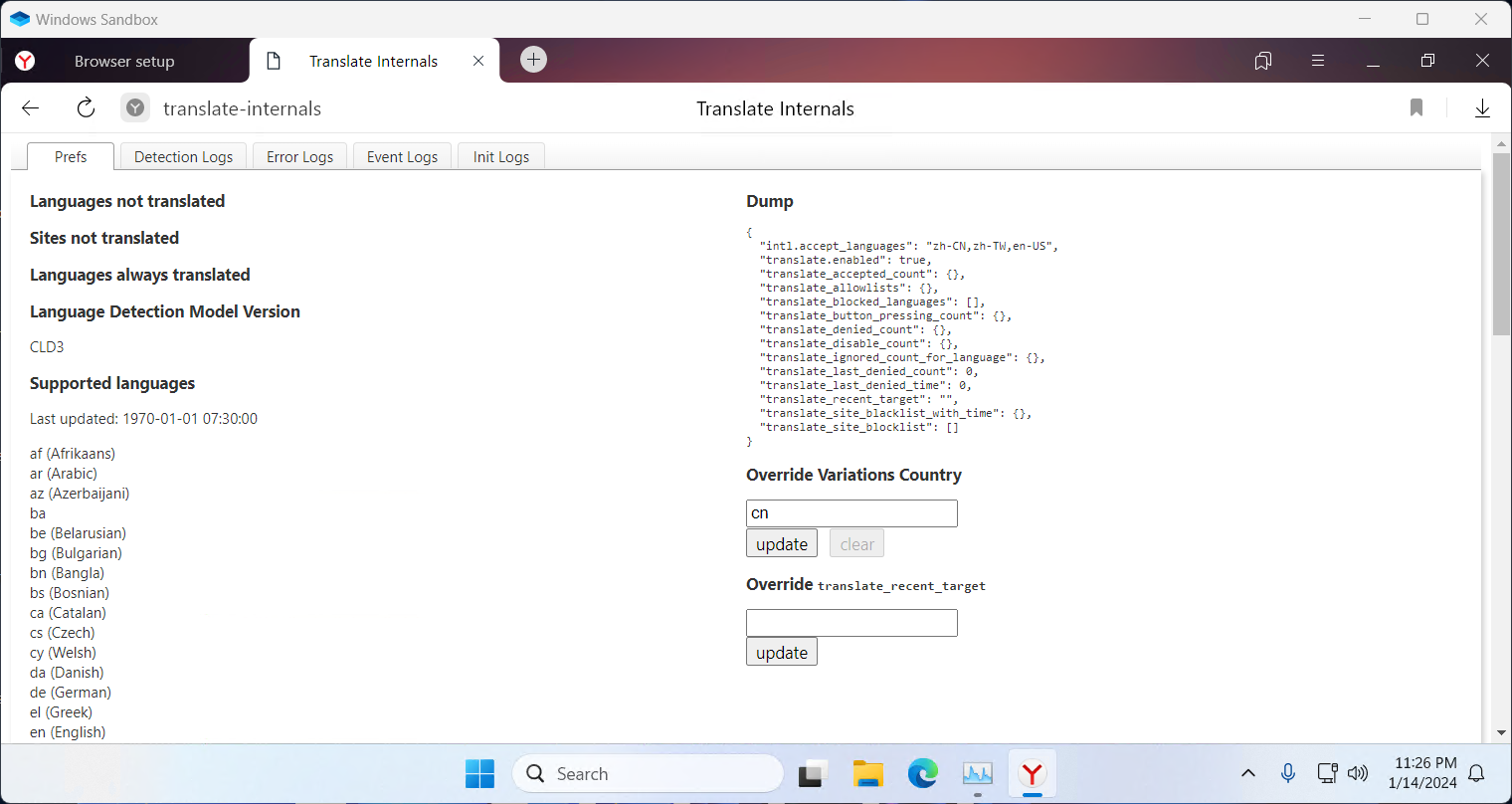Click the clear button next to update
Image resolution: width=1512 pixels, height=804 pixels.
coord(855,543)
